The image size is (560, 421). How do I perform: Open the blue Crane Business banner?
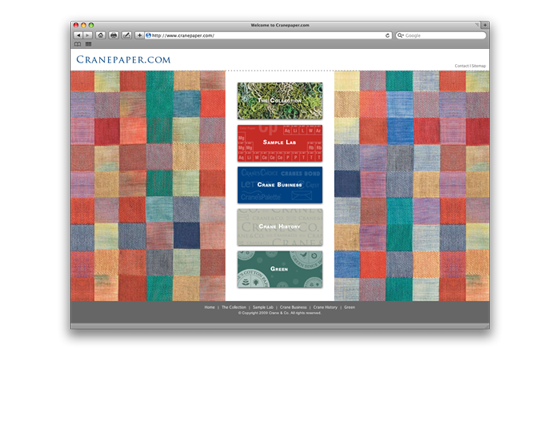pos(280,185)
